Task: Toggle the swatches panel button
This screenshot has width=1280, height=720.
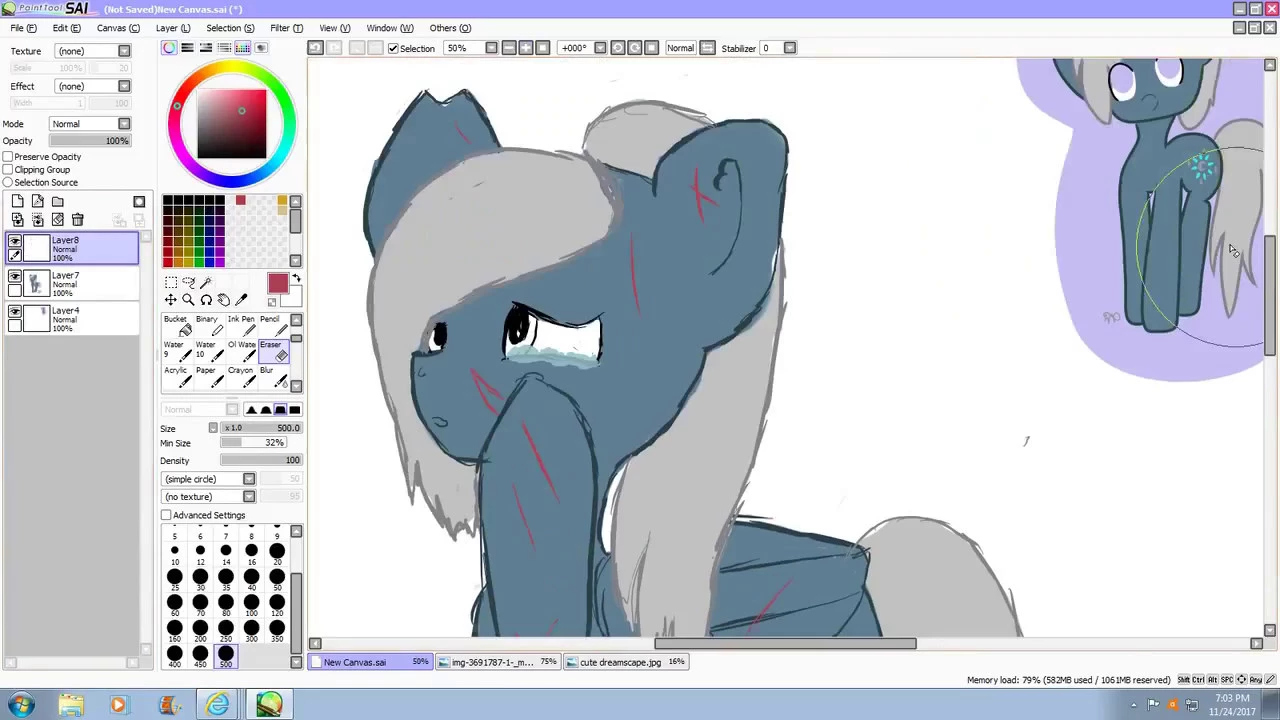Action: (242, 48)
